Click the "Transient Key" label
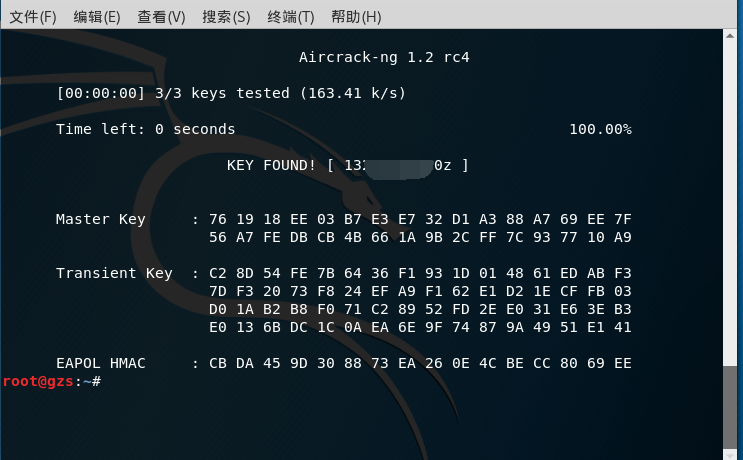Viewport: 743px width, 460px height. point(114,273)
